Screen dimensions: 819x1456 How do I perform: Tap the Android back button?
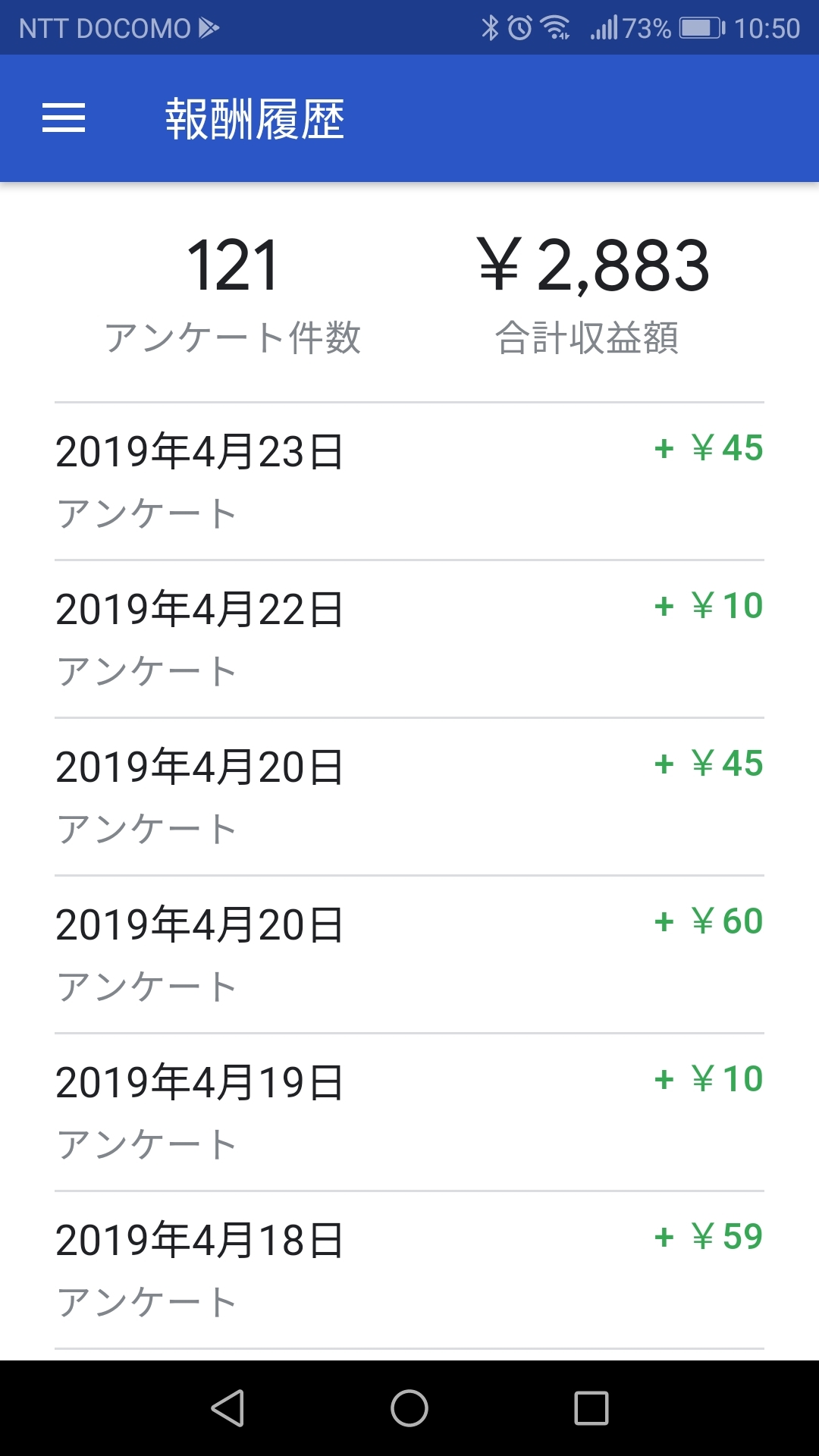click(227, 1408)
